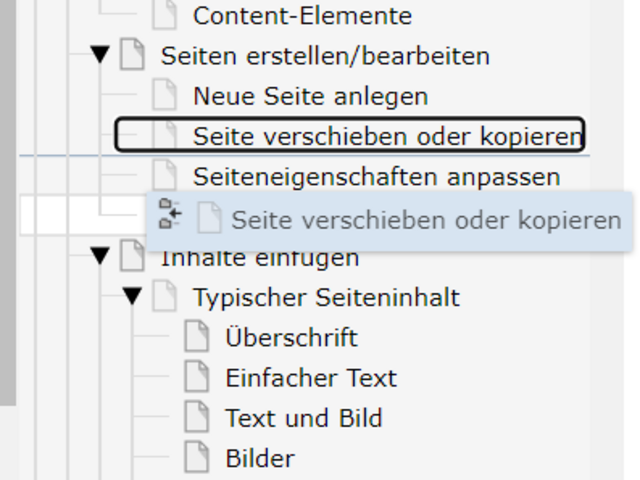The width and height of the screenshot is (640, 480).
Task: Click the page icon next to Seiteneigenschaften anpassen
Action: click(x=164, y=176)
